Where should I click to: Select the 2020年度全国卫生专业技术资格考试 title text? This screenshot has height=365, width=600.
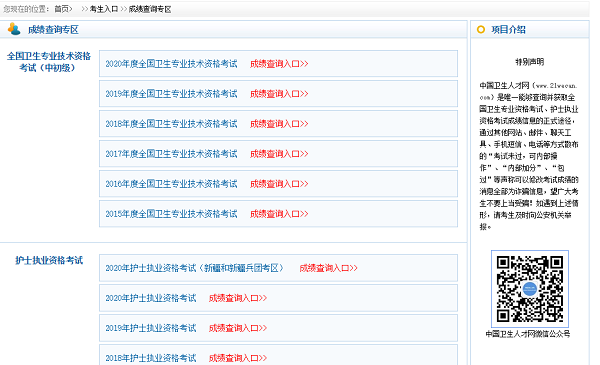(x=171, y=64)
